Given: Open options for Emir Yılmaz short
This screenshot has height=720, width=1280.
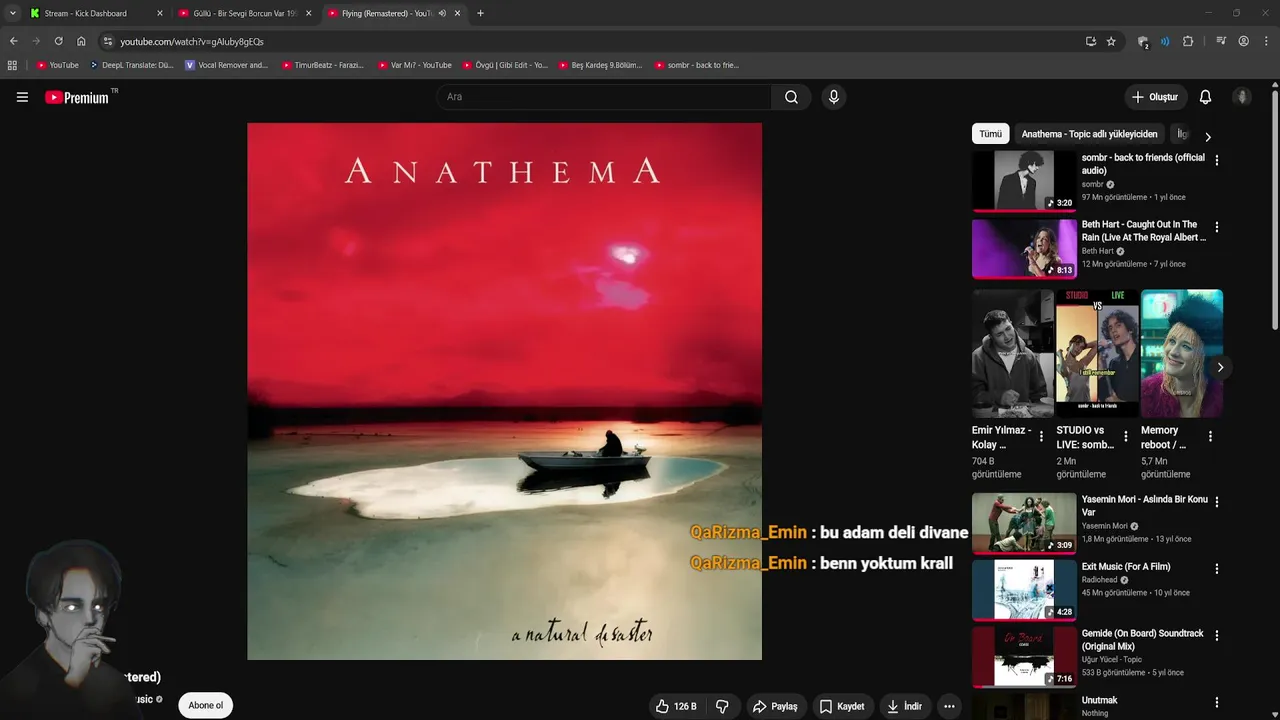Looking at the screenshot, I should (1041, 437).
